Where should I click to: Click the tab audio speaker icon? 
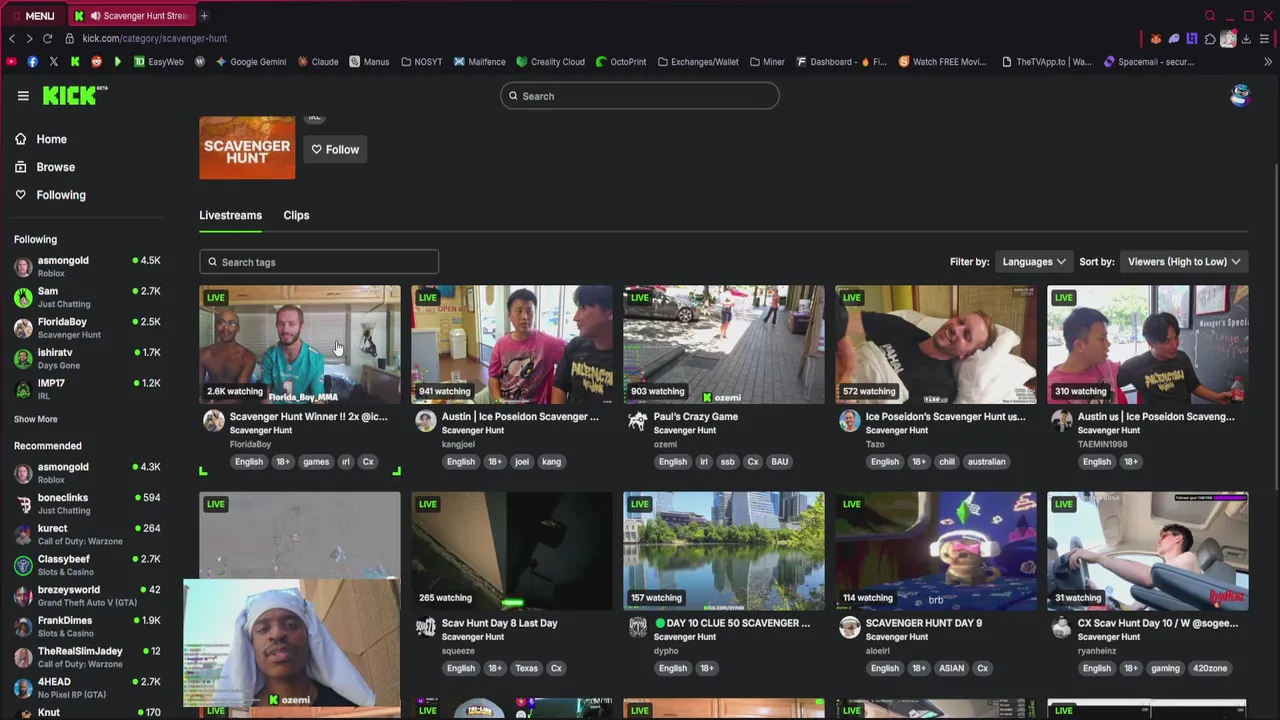point(96,16)
